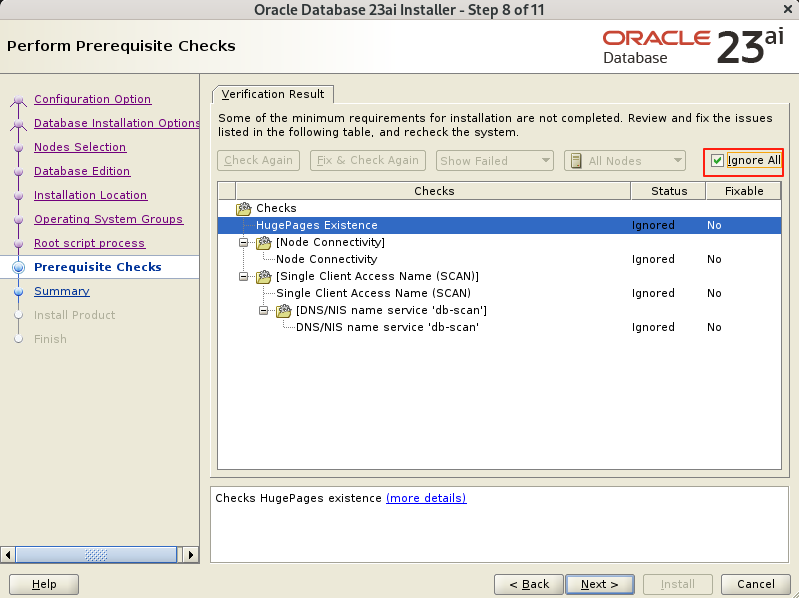Go to Operating System Groups step
The width and height of the screenshot is (799, 598).
click(x=109, y=219)
